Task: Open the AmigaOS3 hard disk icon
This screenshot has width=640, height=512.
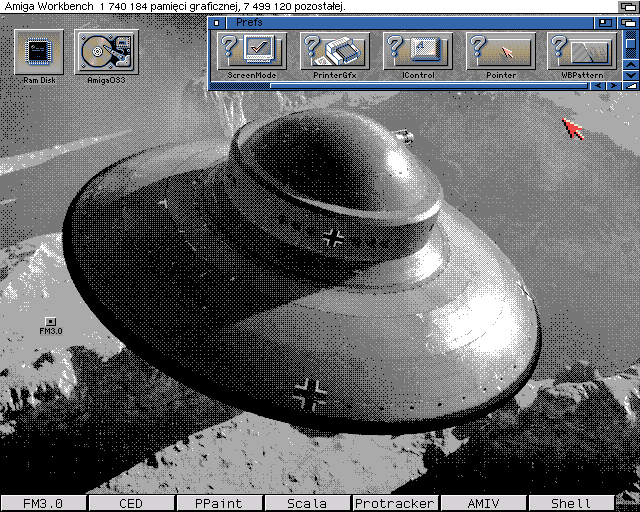Action: tap(106, 52)
